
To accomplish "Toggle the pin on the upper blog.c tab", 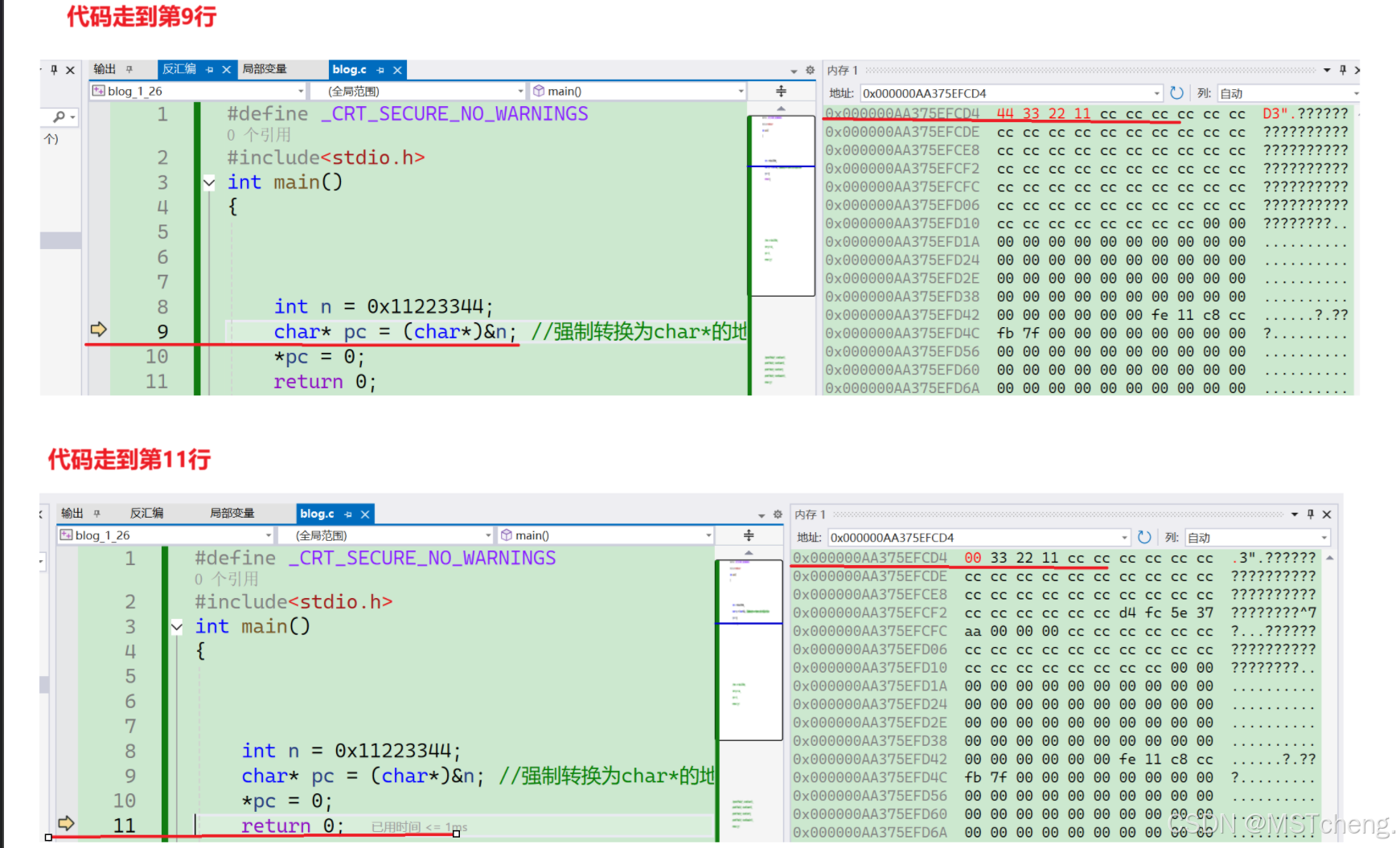I will point(380,70).
